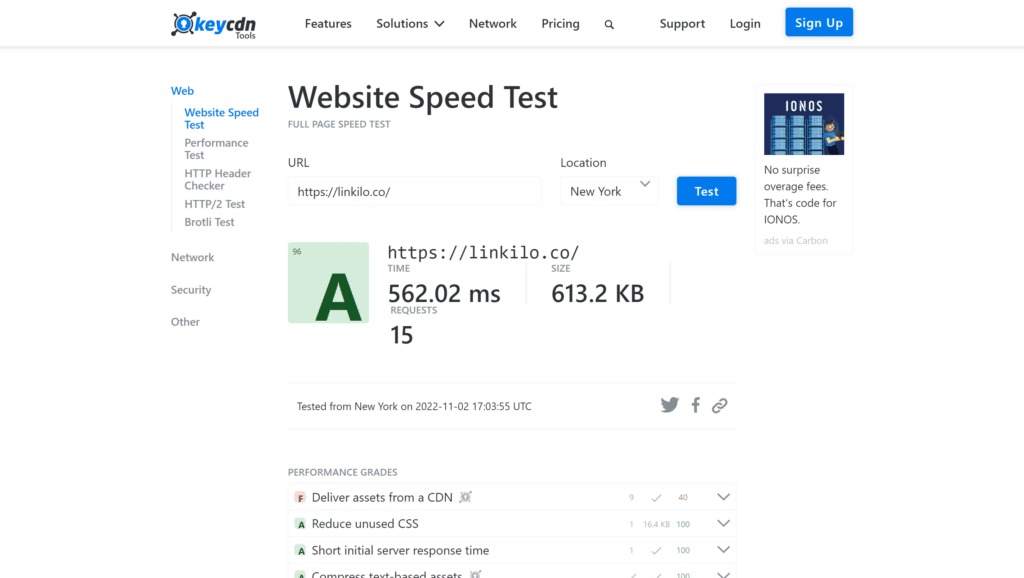Click KeyCDN icon beside Deliver assets from a CDN
The width and height of the screenshot is (1024, 578).
coord(465,497)
